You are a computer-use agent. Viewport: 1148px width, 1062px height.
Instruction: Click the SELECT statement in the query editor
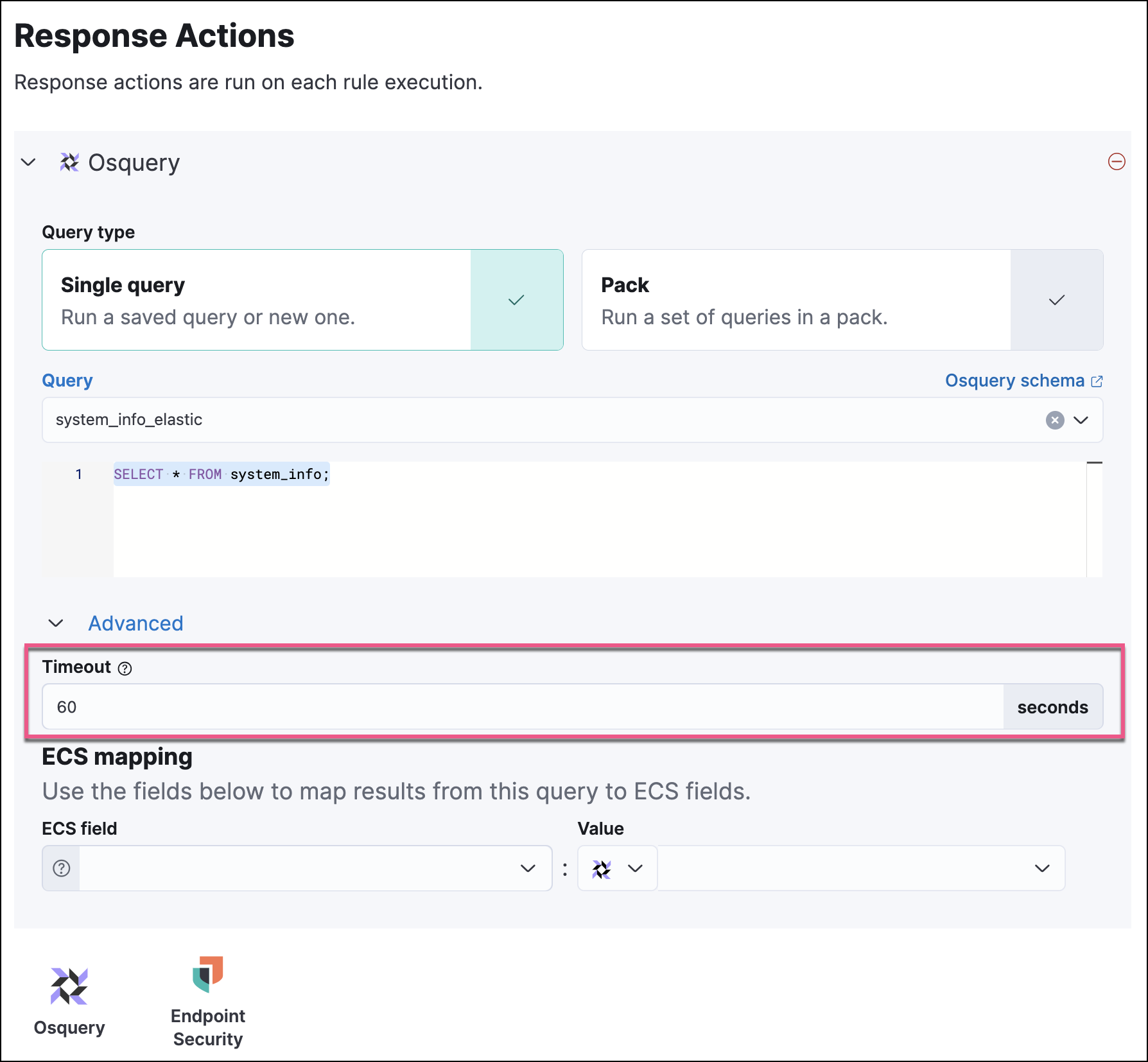[221, 474]
